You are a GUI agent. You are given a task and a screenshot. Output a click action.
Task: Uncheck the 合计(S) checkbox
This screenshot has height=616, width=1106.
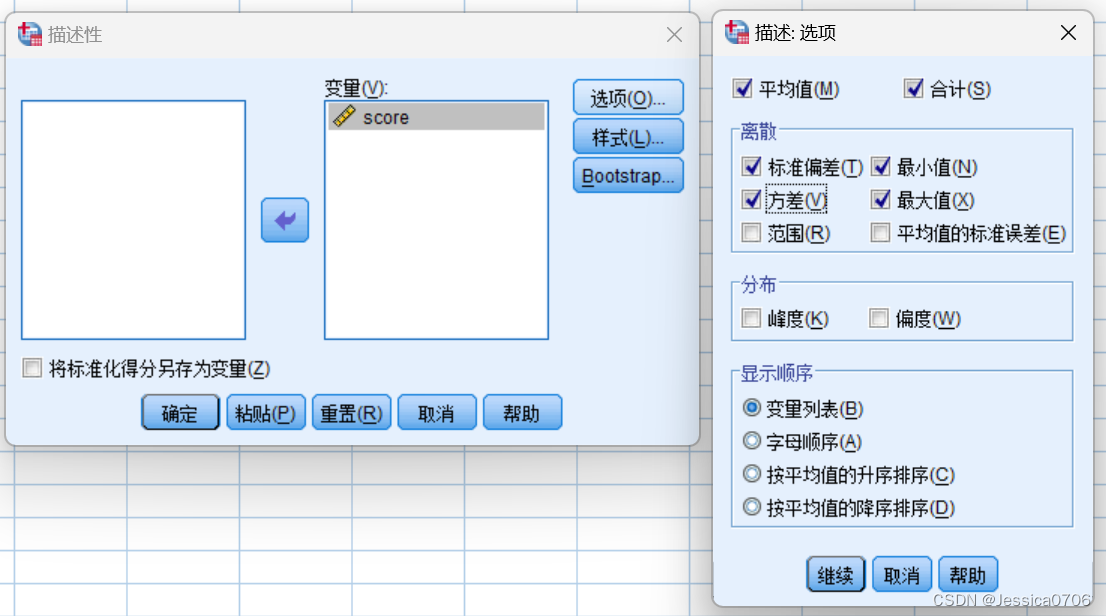(913, 89)
